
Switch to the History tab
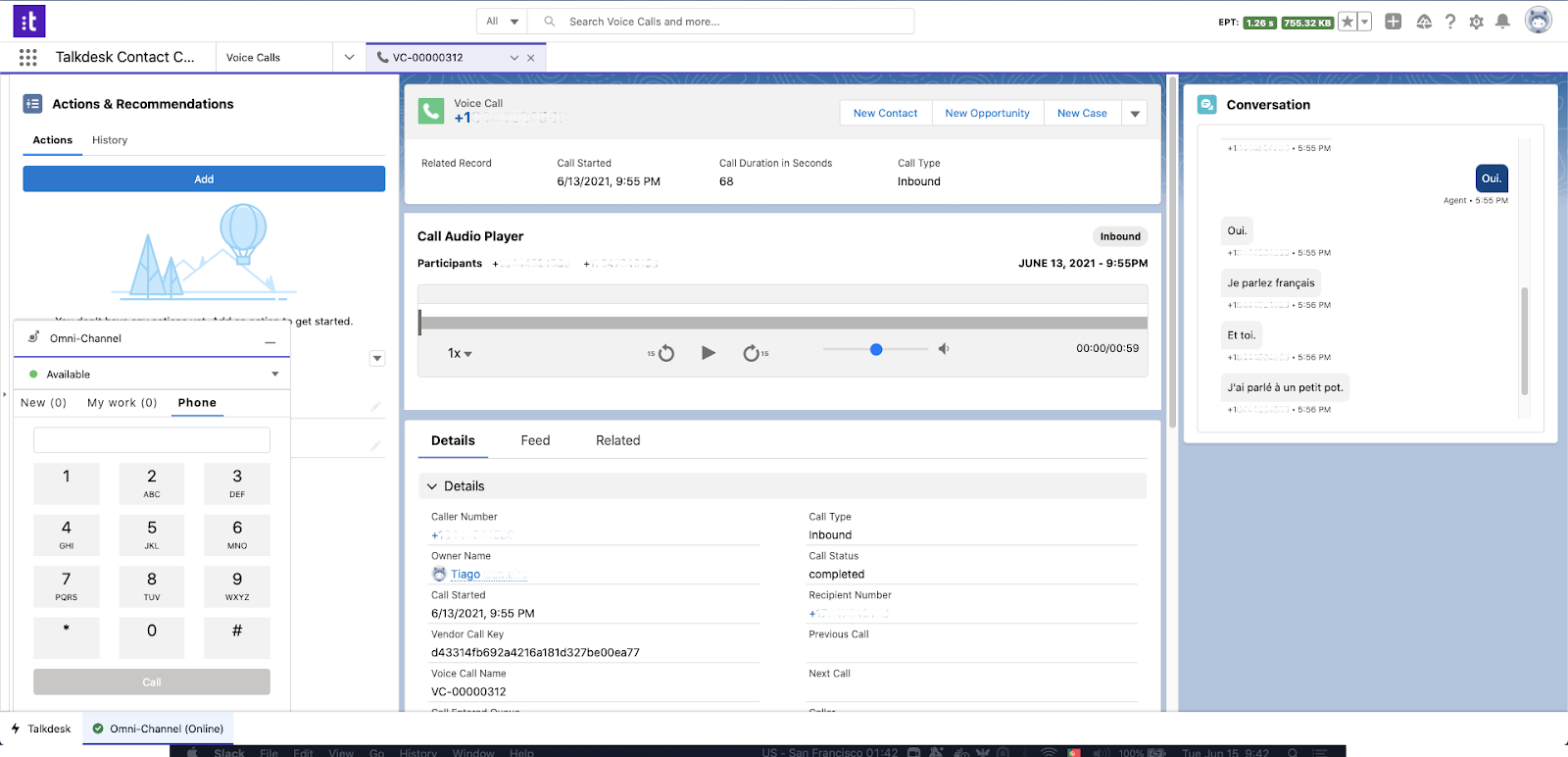point(110,140)
